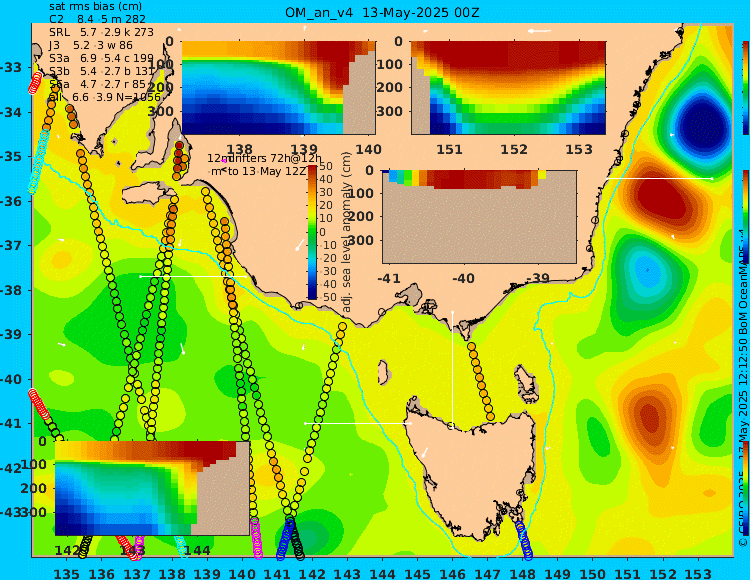Viewport: 750px width, 580px height.
Task: Click the dark red top of sea level colorbar
Action: click(x=312, y=169)
